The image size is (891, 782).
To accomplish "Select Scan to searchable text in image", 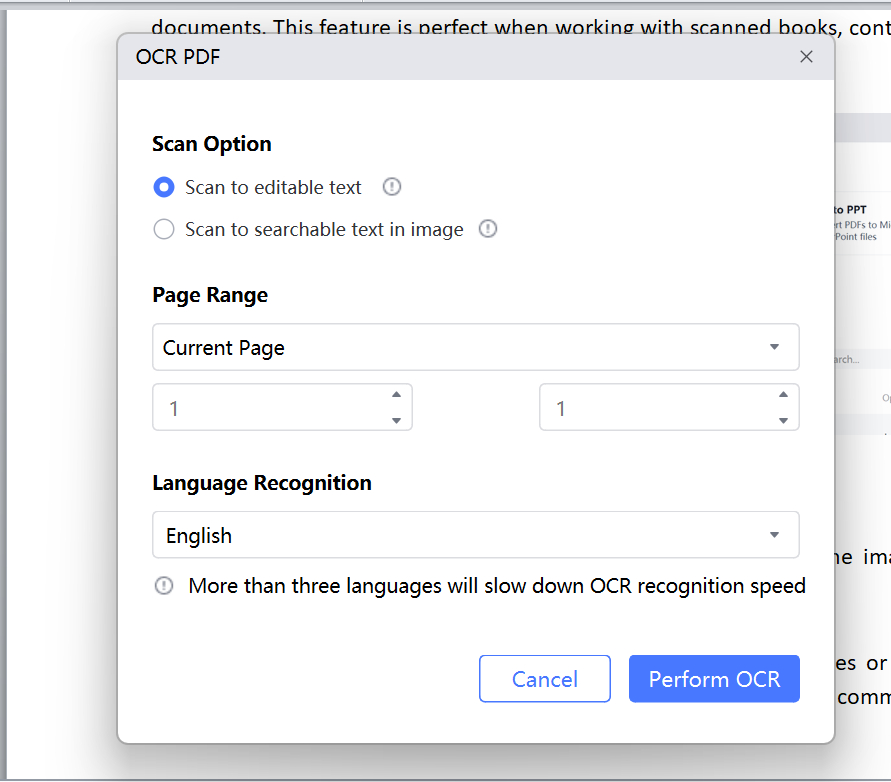I will [x=164, y=229].
